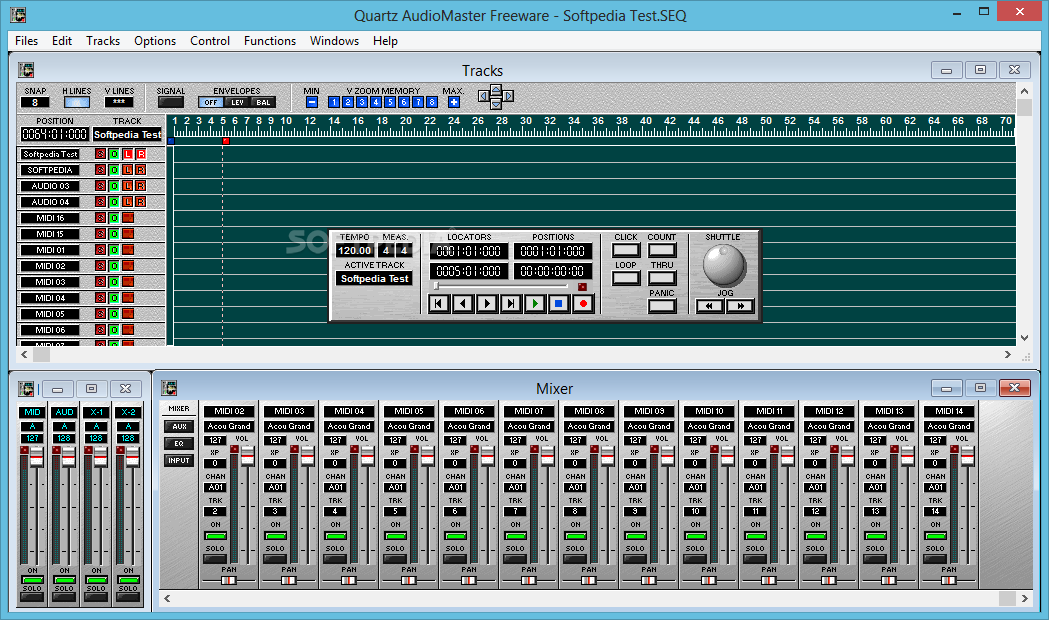This screenshot has width=1049, height=620.
Task: Open the Control menu
Action: pyautogui.click(x=210, y=41)
